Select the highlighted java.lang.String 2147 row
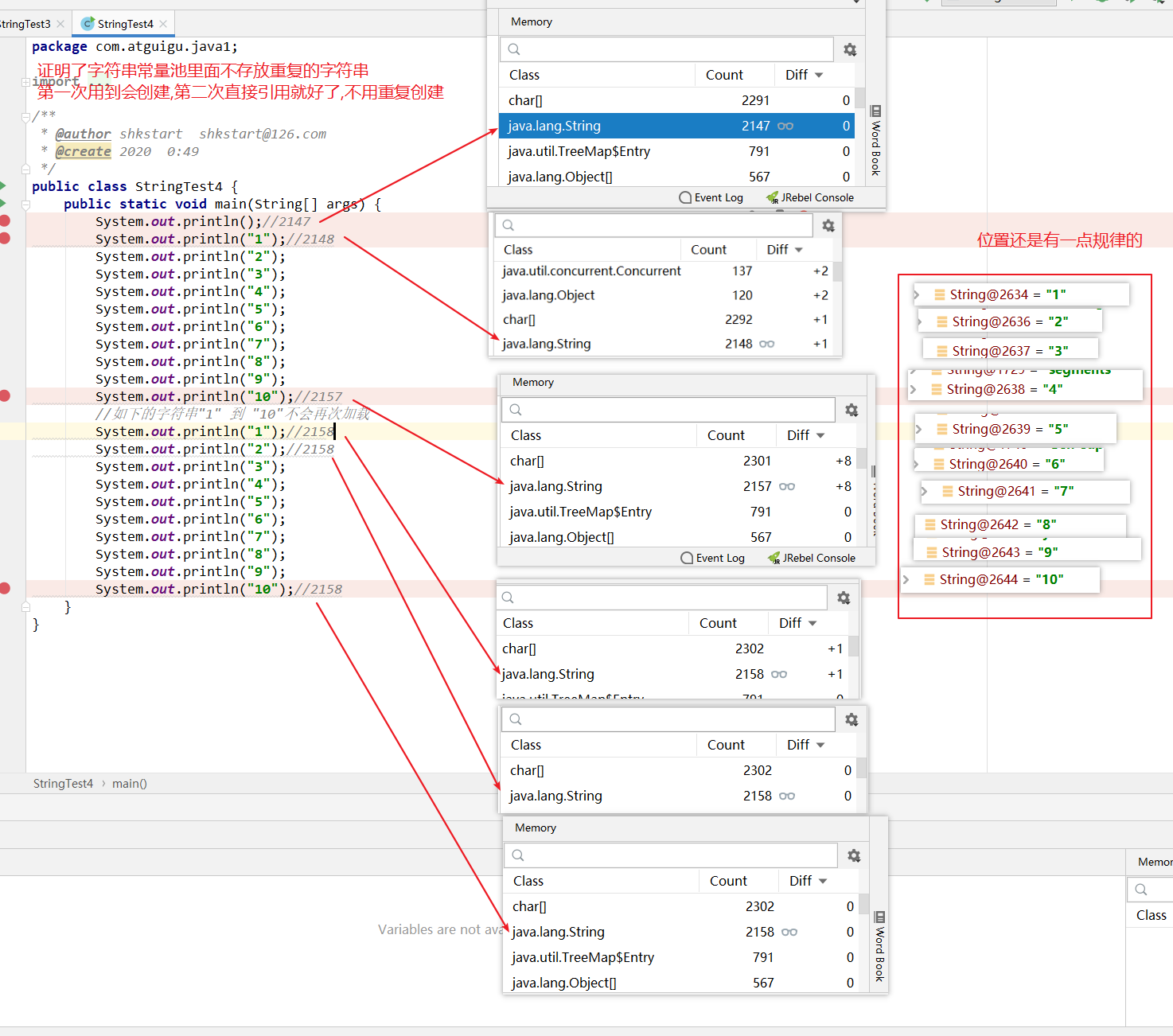Viewport: 1173px width, 1036px height. [x=676, y=126]
